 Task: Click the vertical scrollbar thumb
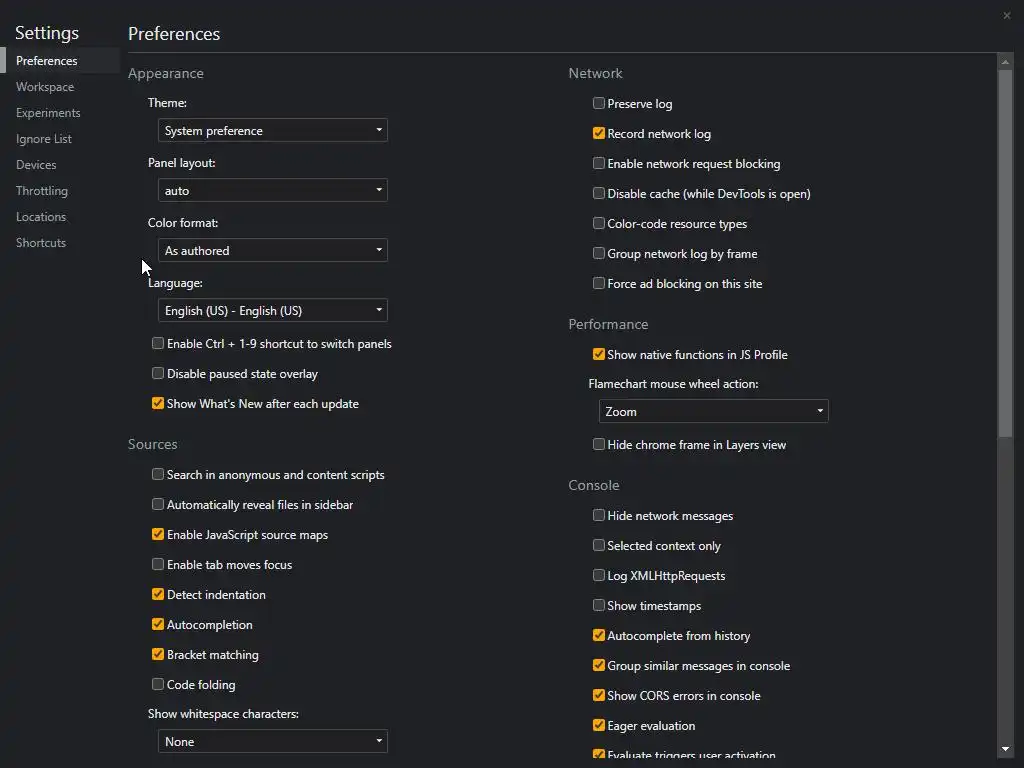tap(1005, 250)
